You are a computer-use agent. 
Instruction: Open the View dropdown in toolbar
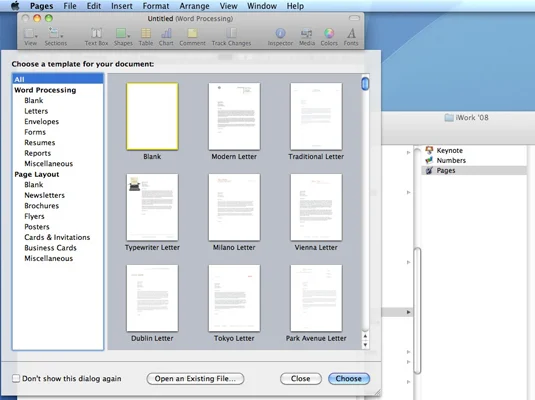(30, 33)
